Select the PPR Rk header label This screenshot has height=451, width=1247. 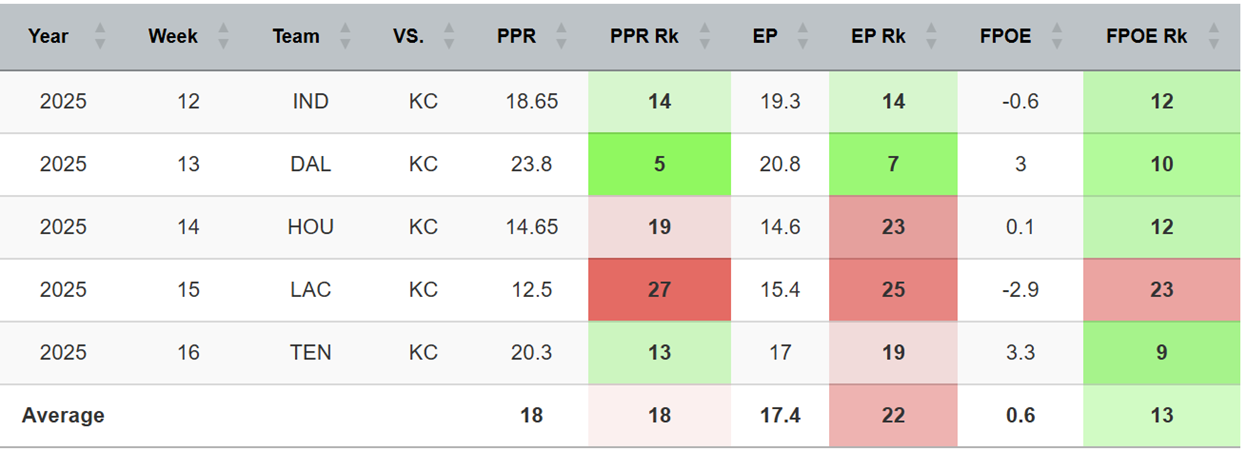coord(644,37)
